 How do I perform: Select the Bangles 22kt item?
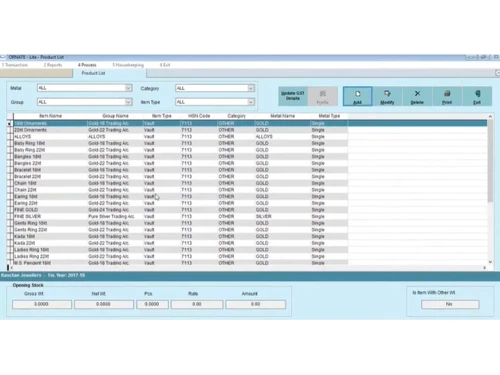[28, 163]
